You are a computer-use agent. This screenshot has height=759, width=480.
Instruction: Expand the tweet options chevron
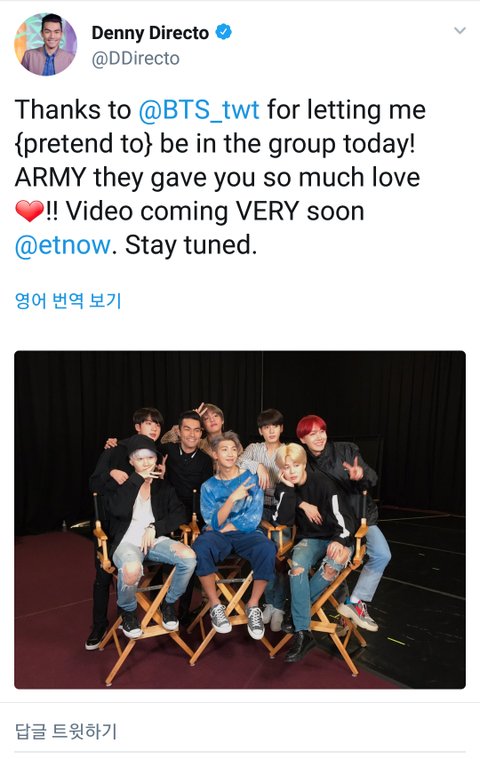coord(460,30)
